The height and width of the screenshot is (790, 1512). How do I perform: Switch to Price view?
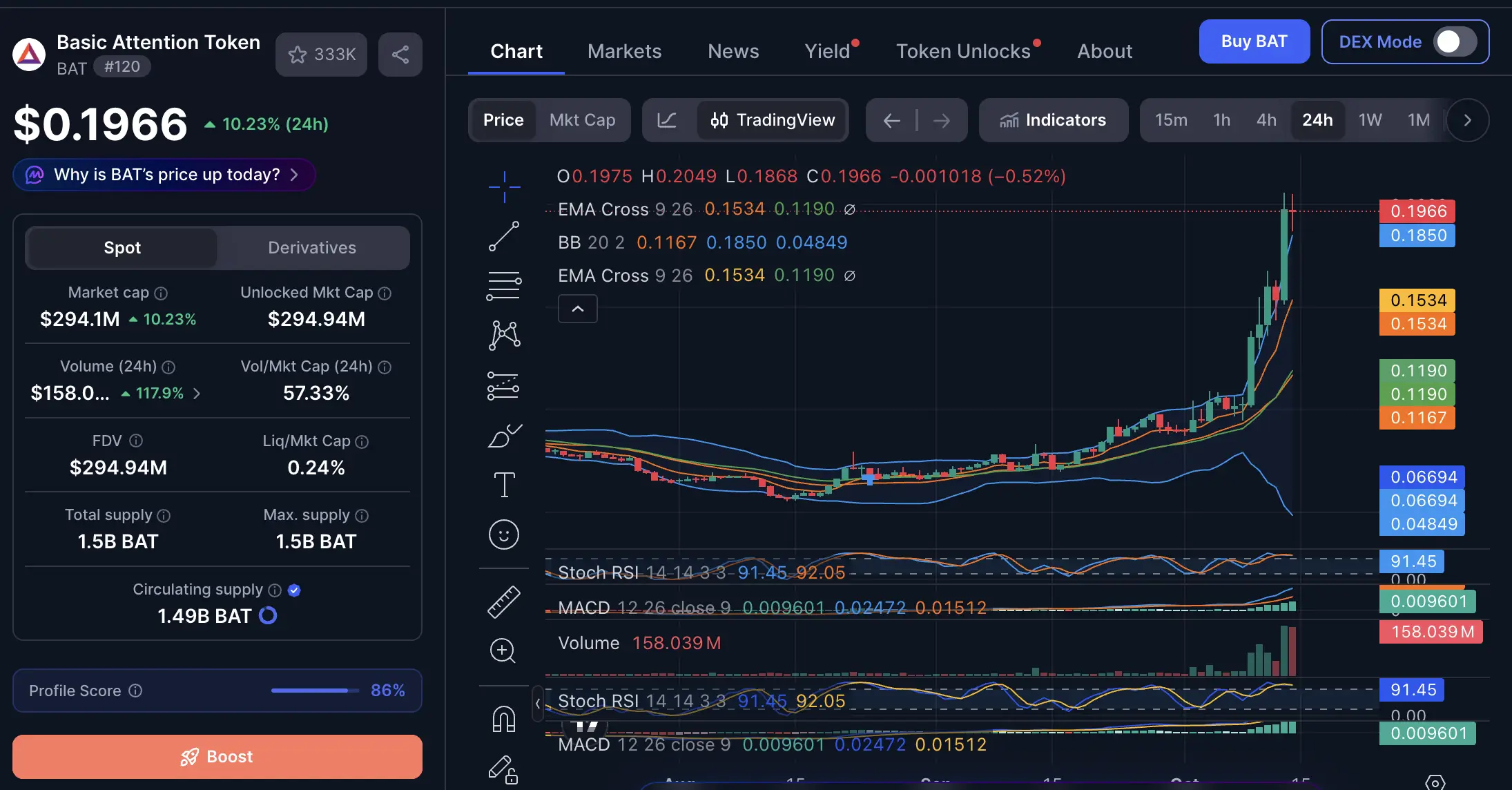503,120
